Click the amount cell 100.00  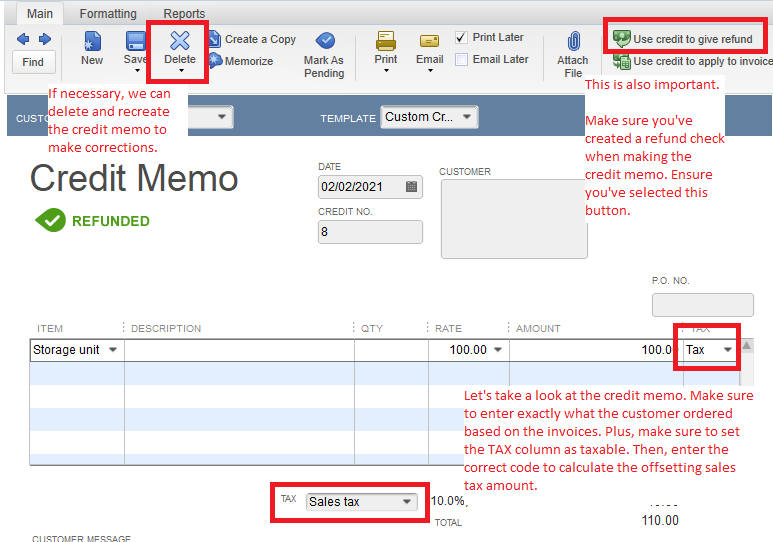(596, 350)
